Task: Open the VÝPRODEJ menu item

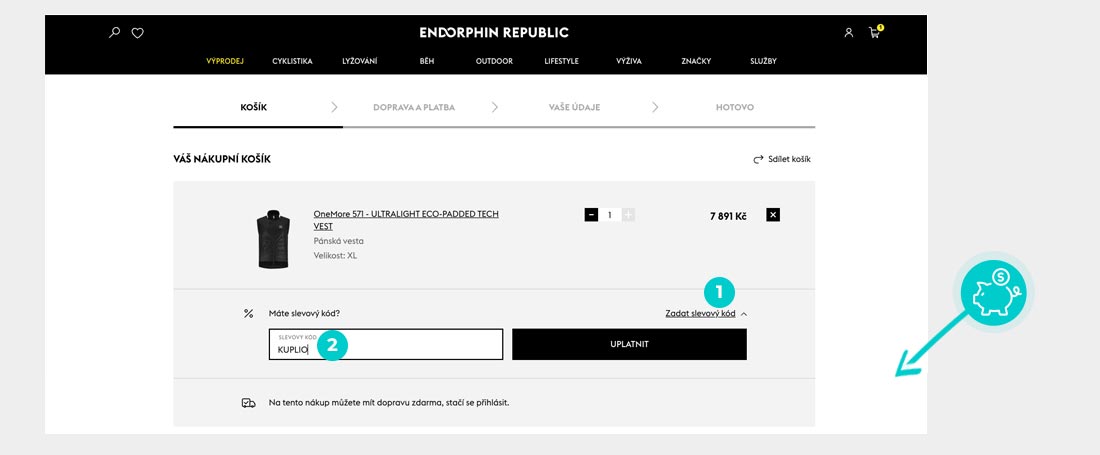Action: tap(225, 61)
